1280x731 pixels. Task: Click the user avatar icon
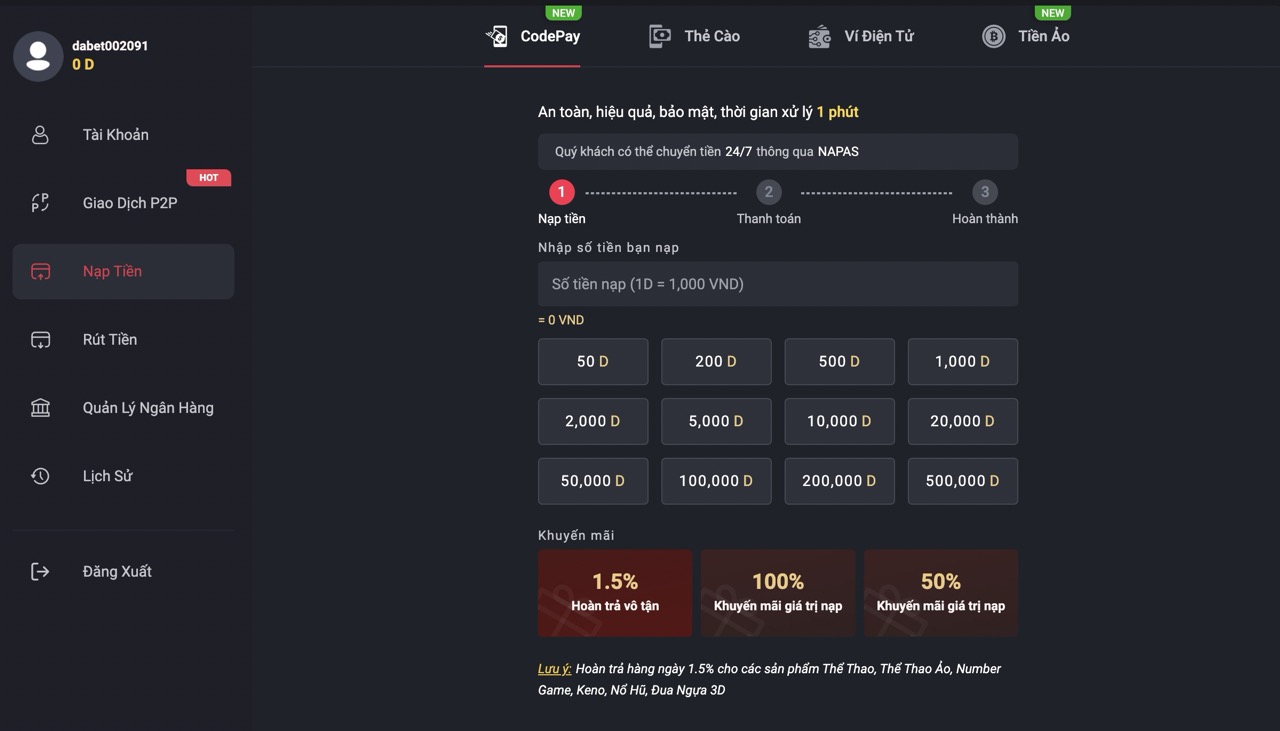point(38,55)
